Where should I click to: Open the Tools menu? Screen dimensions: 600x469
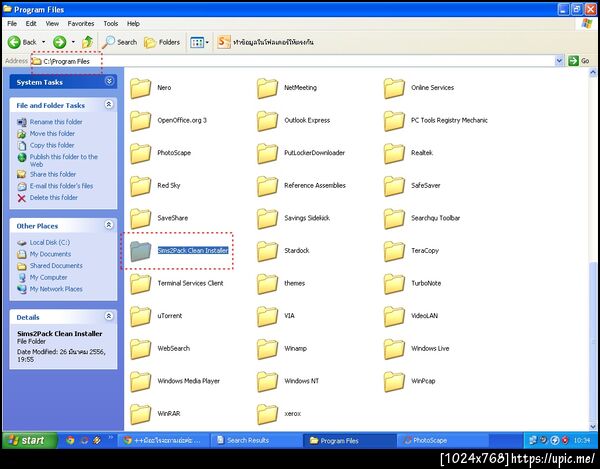point(111,24)
